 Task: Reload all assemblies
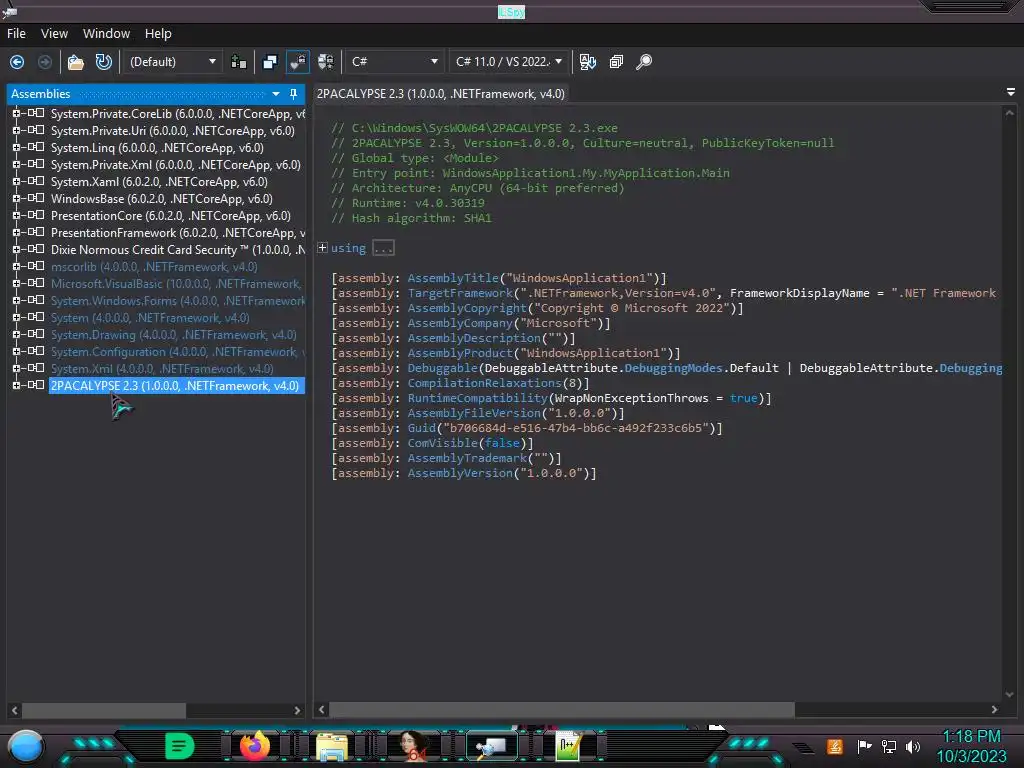point(103,62)
